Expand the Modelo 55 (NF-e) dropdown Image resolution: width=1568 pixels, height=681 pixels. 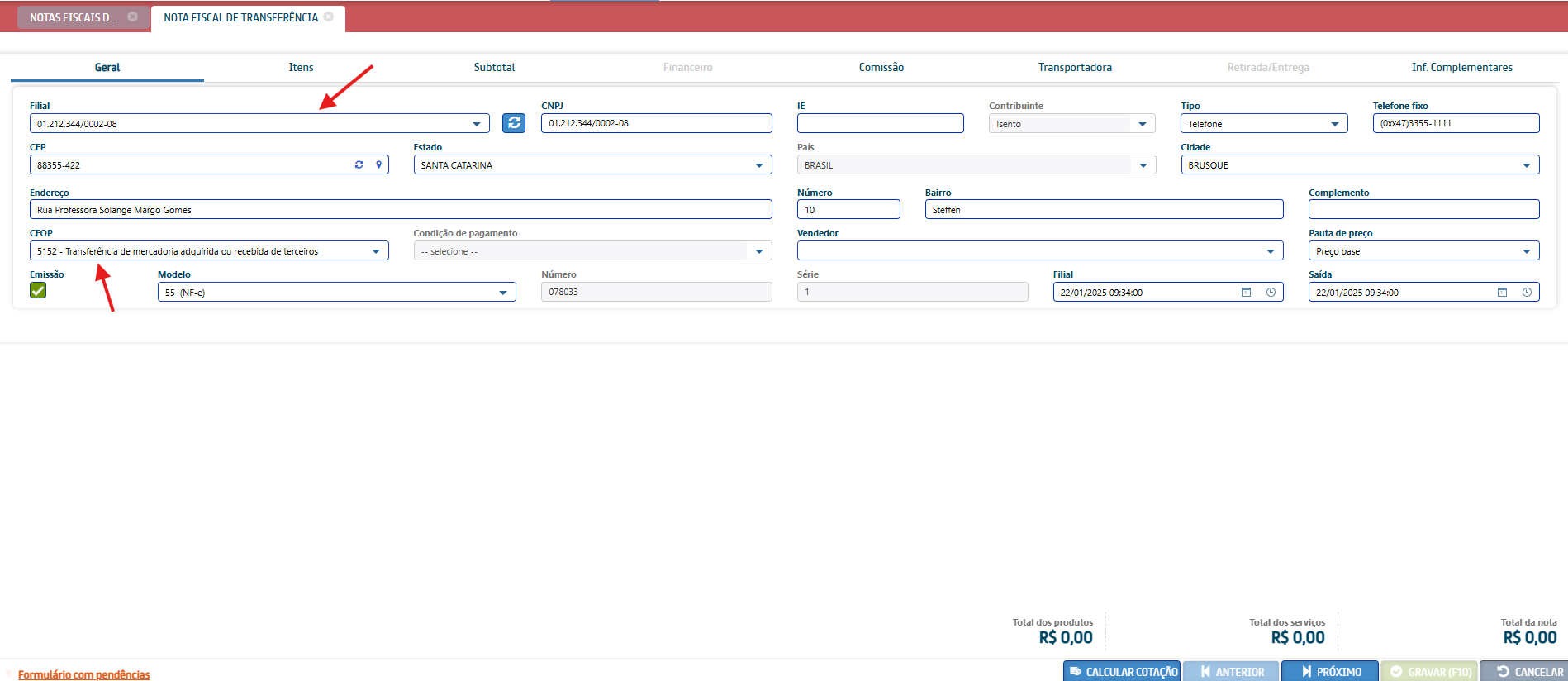tap(503, 293)
